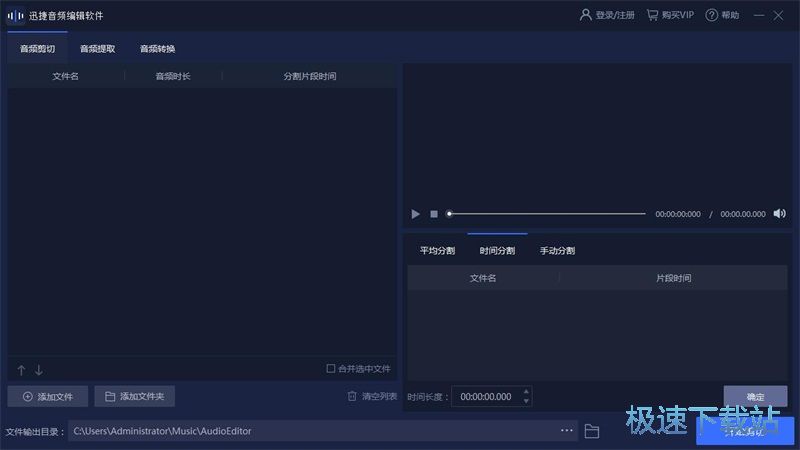The image size is (800, 450).
Task: Enable 合并选中文件 checkbox
Action: pyautogui.click(x=331, y=369)
